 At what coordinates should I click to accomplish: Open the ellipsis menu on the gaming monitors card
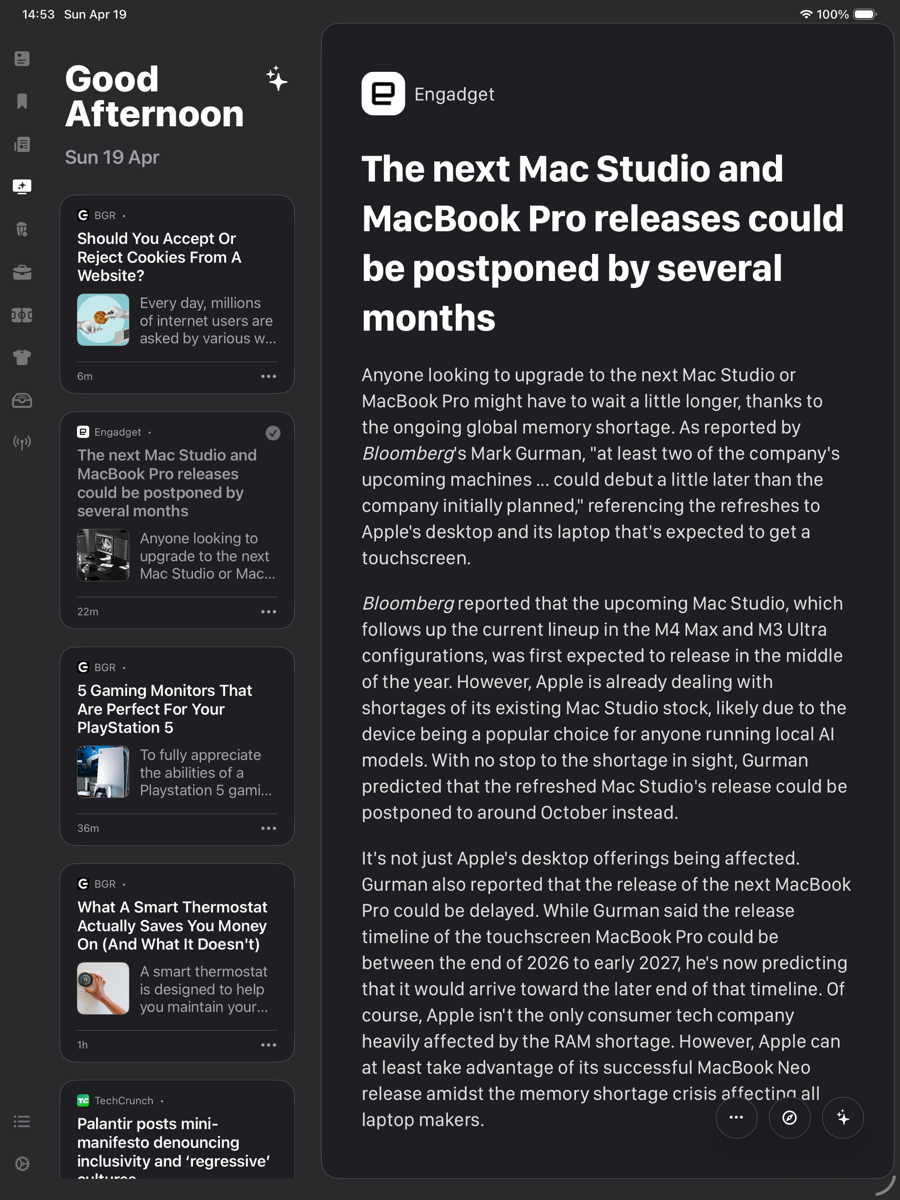(268, 827)
